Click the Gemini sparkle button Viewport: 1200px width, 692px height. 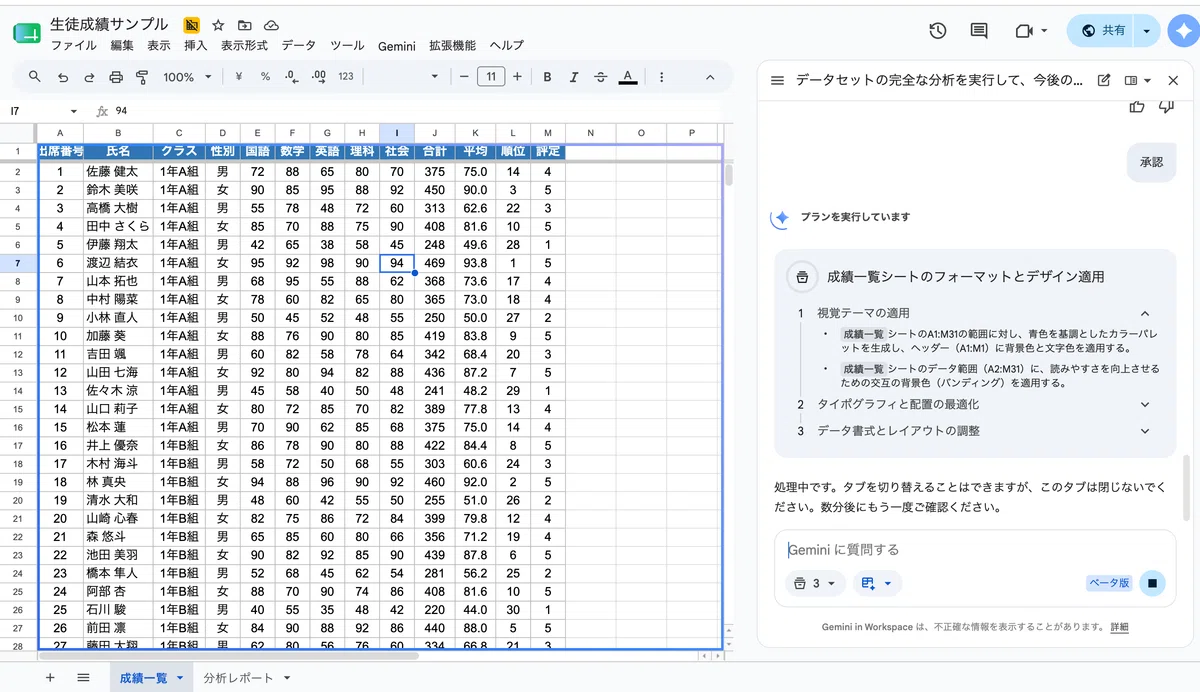[1184, 31]
